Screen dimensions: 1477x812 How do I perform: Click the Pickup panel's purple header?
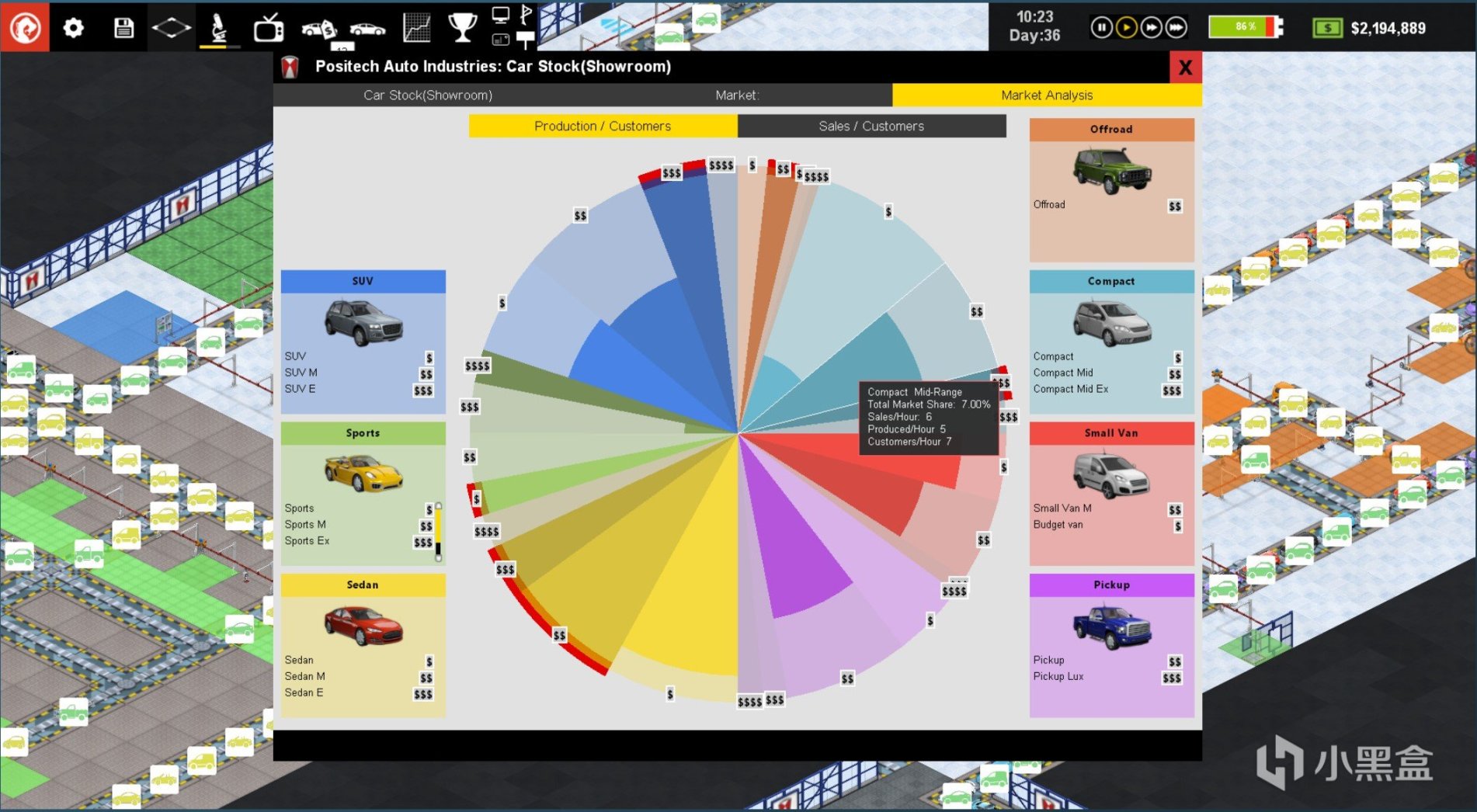(x=1112, y=585)
